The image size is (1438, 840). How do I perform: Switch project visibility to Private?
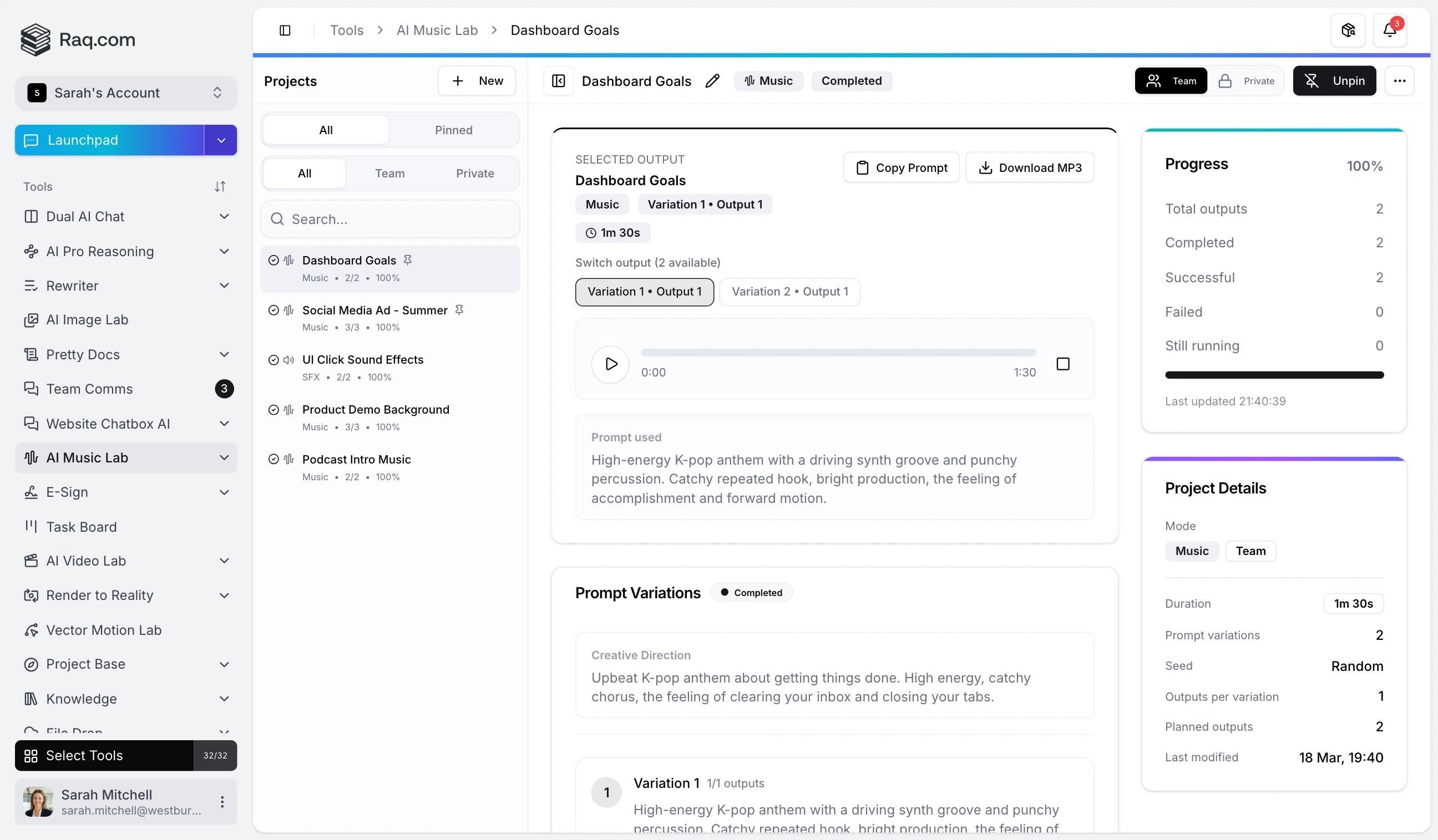[1246, 81]
